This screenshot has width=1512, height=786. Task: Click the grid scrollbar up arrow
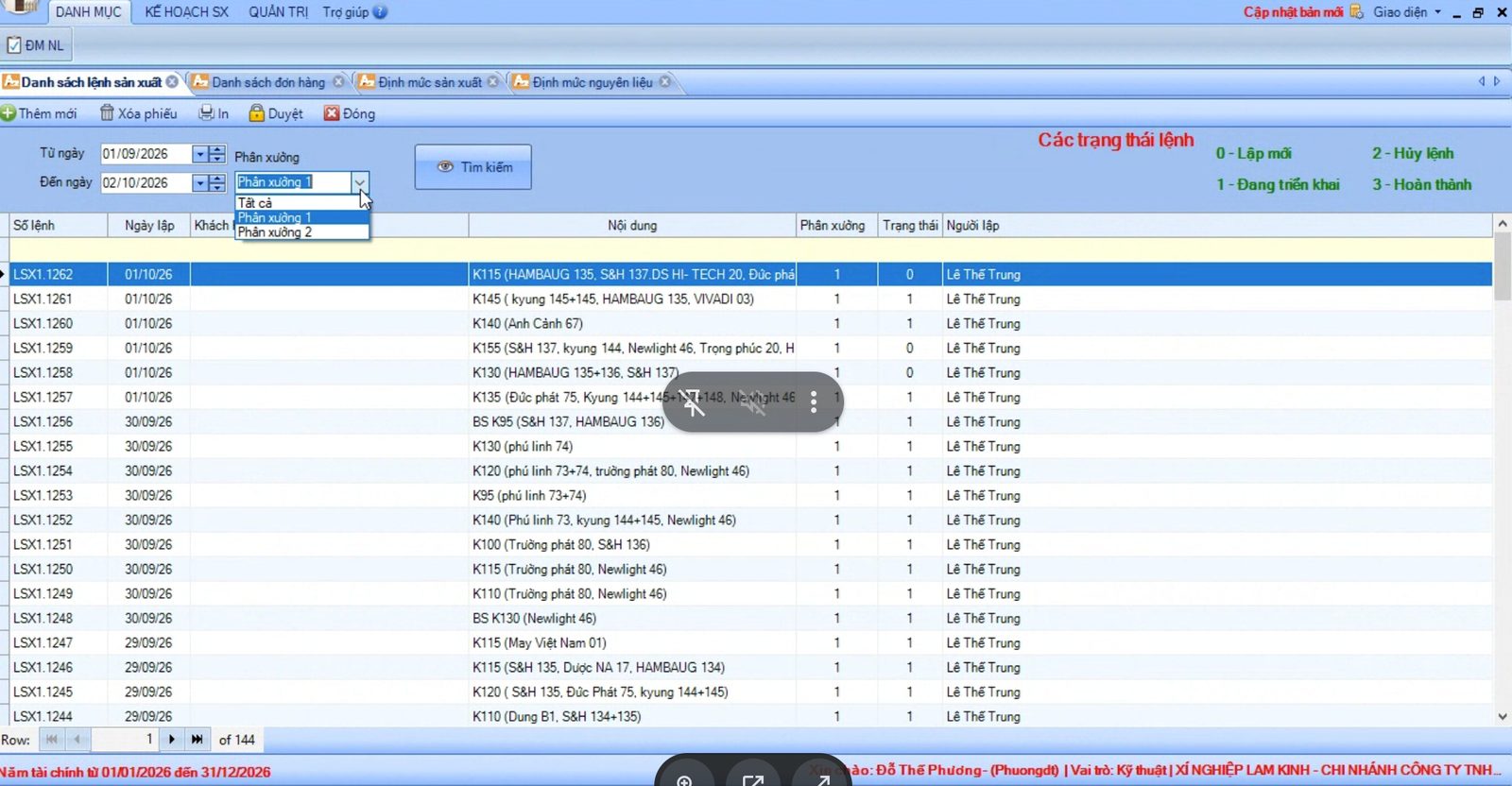tap(1503, 224)
